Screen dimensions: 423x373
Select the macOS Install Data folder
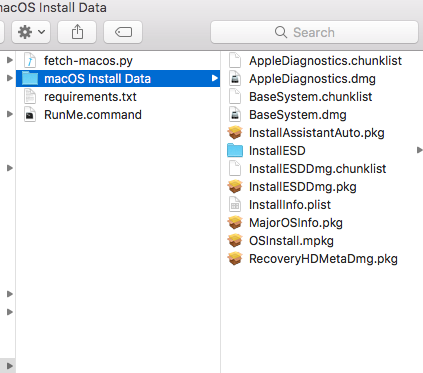point(118,79)
